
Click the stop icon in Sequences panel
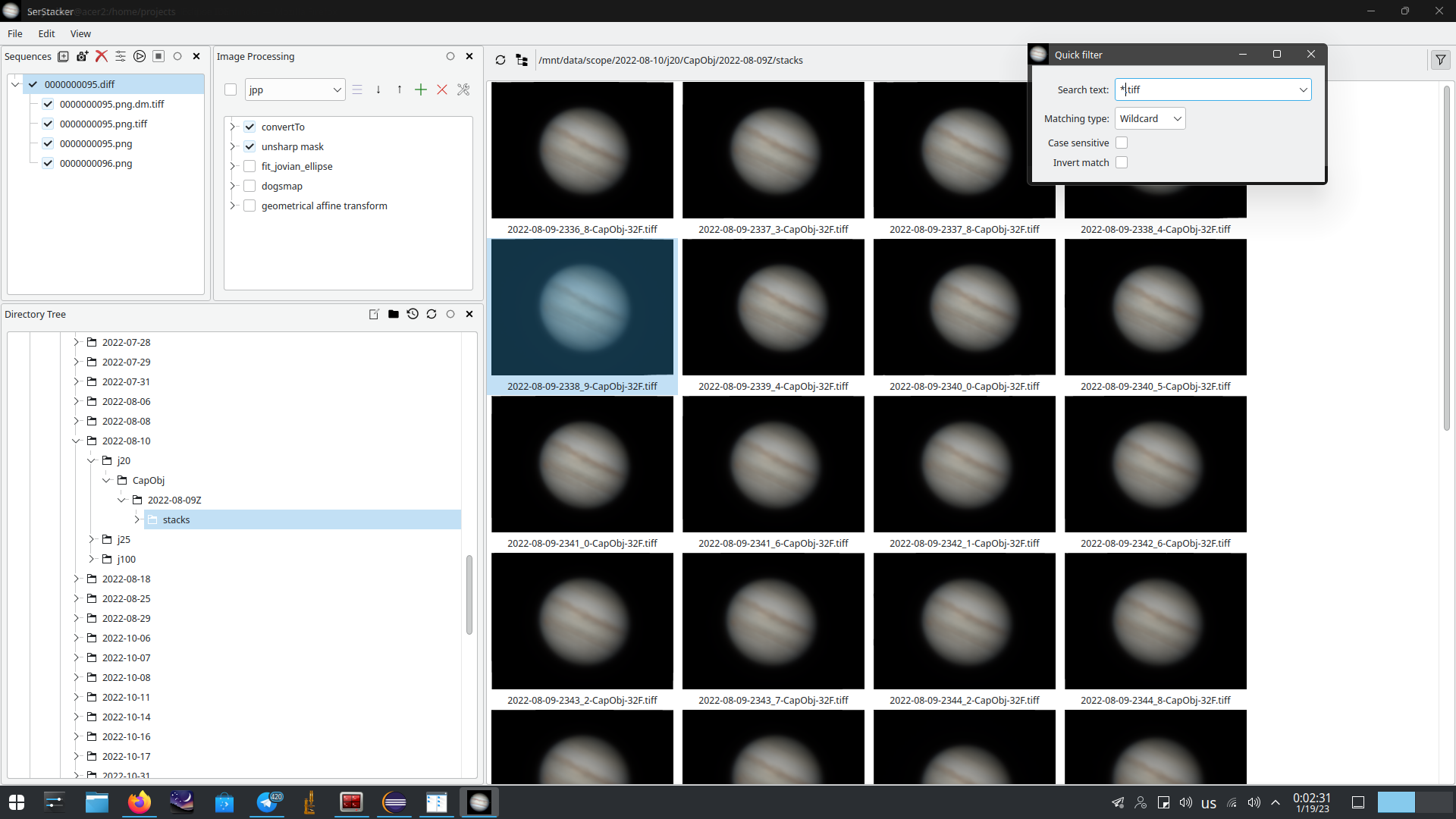[158, 56]
